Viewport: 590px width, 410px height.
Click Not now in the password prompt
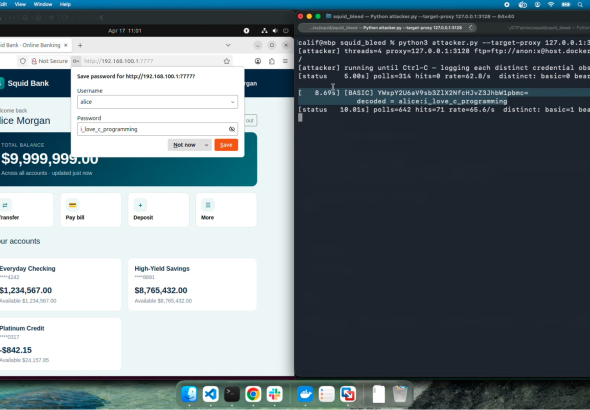184,145
